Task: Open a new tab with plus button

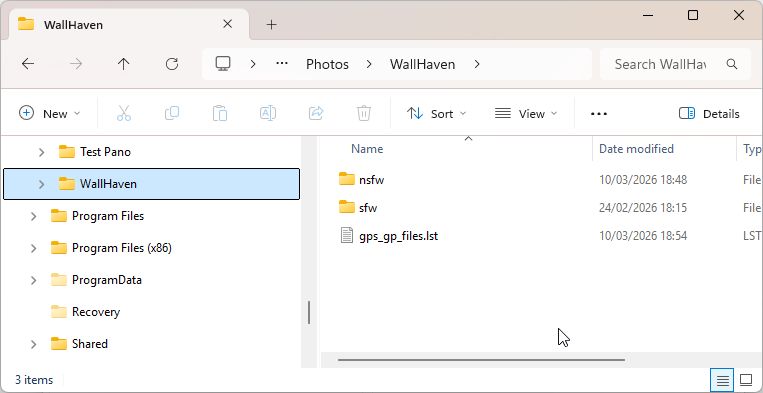Action: [272, 25]
